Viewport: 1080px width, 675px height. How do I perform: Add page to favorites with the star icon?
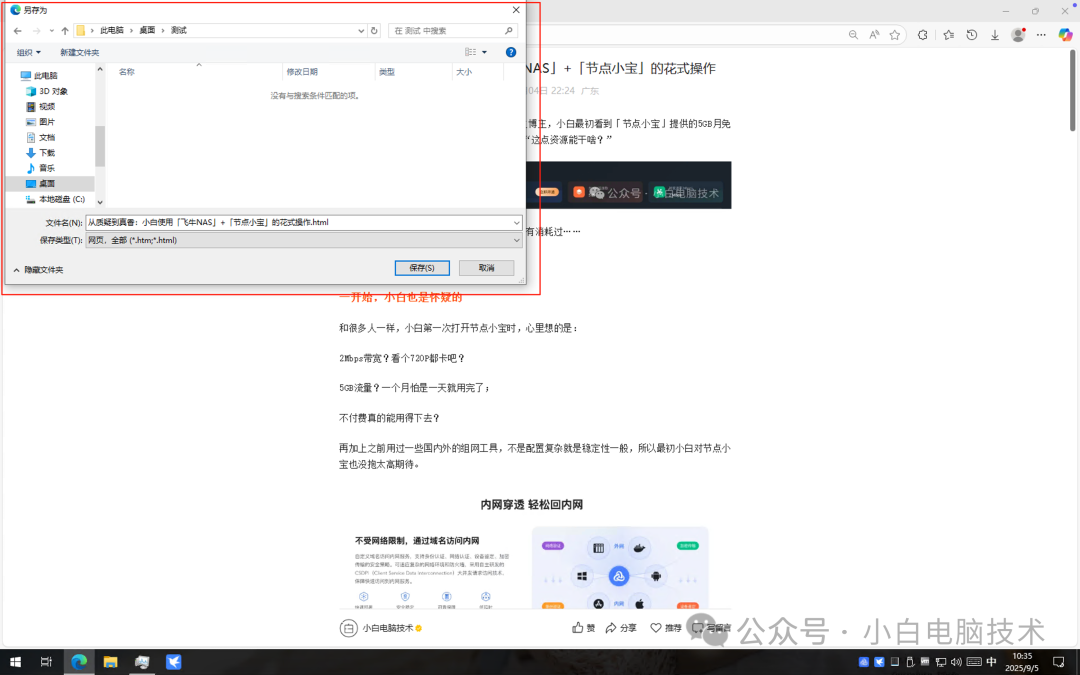click(895, 34)
